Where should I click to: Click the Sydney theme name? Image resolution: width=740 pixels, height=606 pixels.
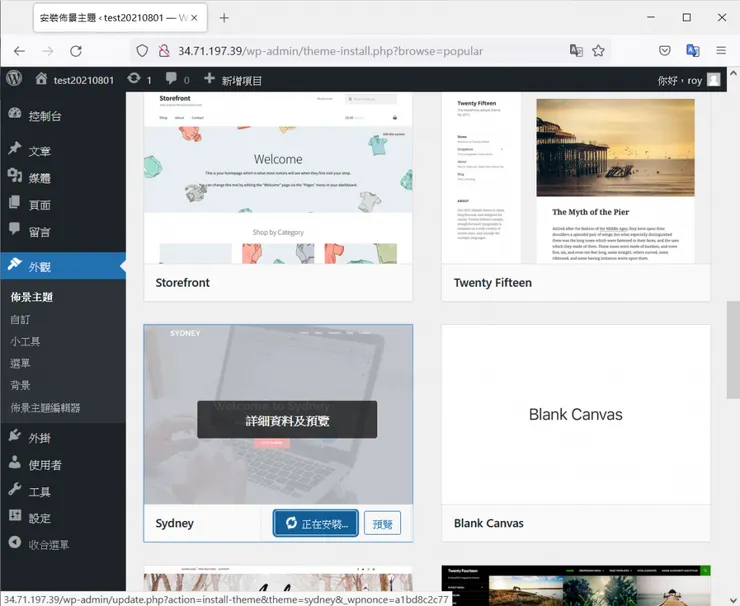point(175,523)
